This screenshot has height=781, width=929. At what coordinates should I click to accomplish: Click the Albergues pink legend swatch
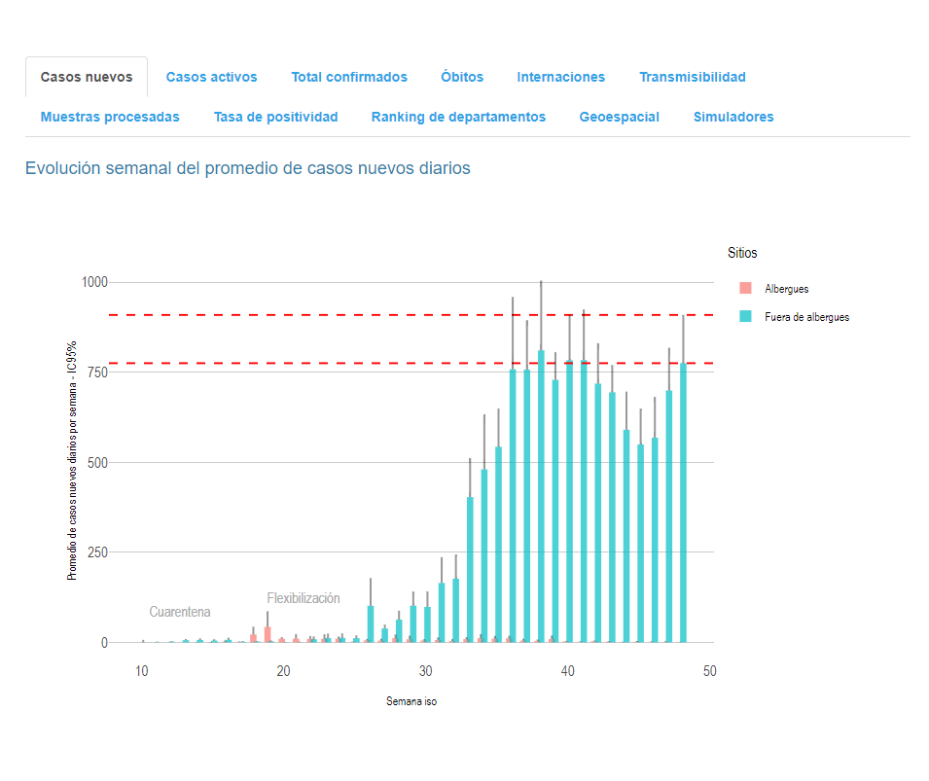click(x=745, y=288)
